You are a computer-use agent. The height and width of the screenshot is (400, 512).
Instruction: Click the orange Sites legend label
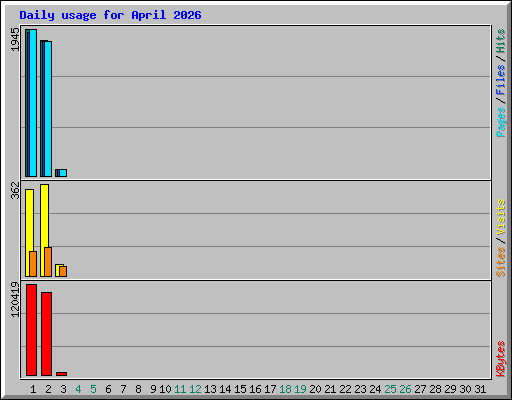click(501, 262)
